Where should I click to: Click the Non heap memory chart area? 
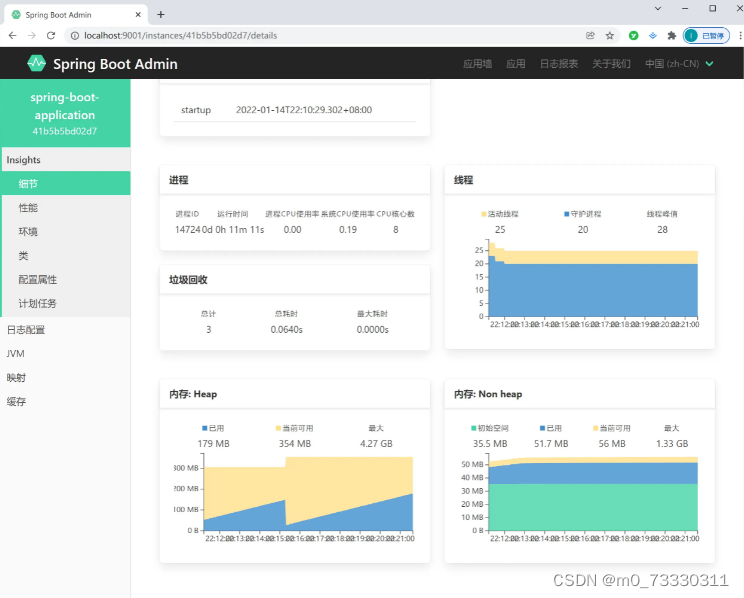point(593,494)
